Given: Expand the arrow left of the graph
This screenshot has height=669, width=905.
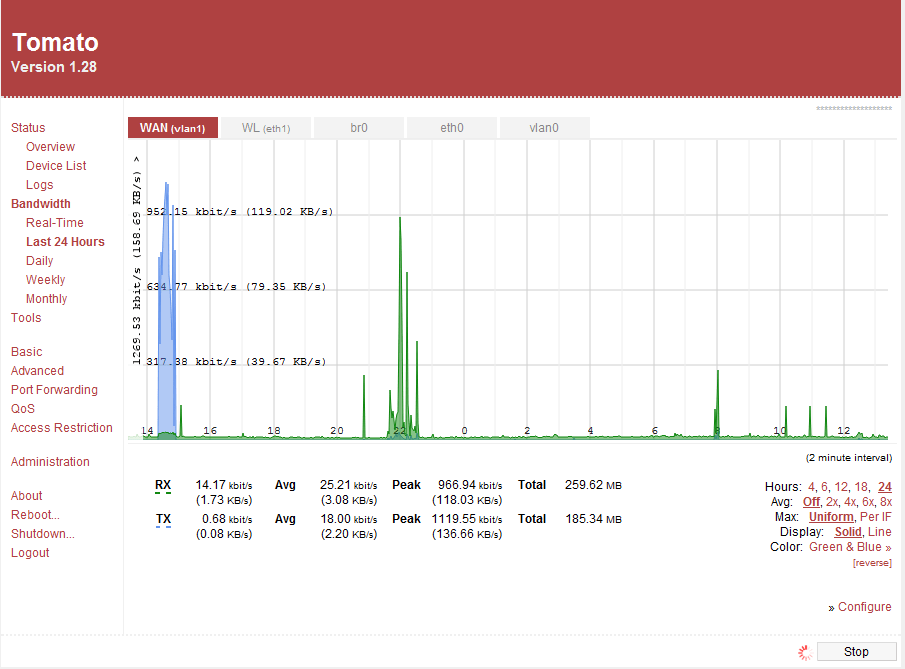Looking at the screenshot, I should 136,157.
